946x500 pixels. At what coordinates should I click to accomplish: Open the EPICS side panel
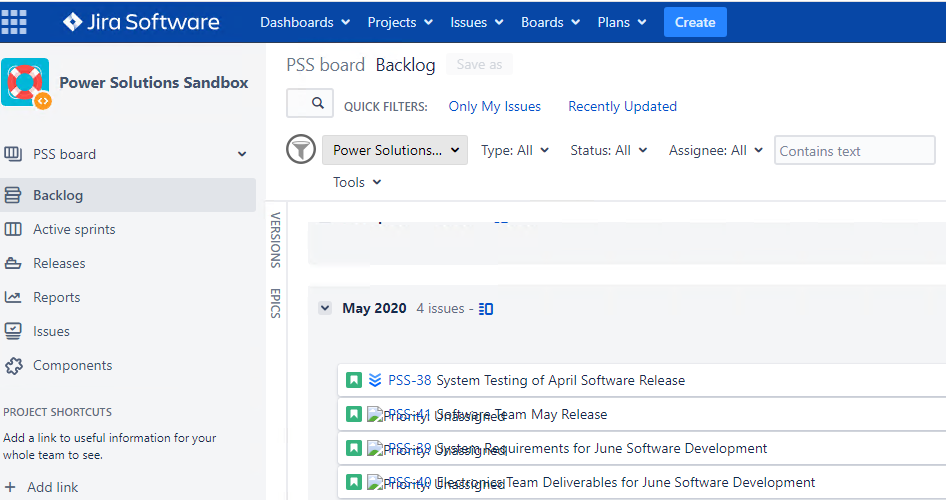point(276,303)
